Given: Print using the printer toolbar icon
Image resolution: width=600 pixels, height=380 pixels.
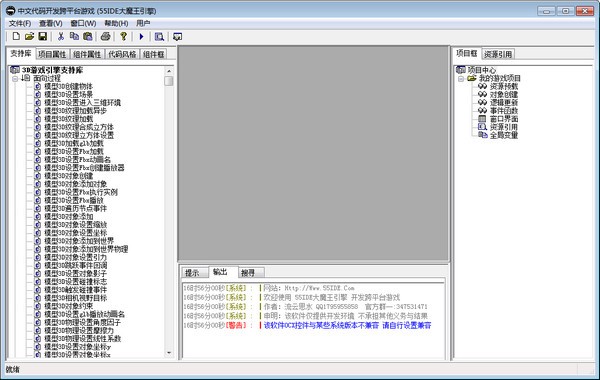Looking at the screenshot, I should (105, 36).
